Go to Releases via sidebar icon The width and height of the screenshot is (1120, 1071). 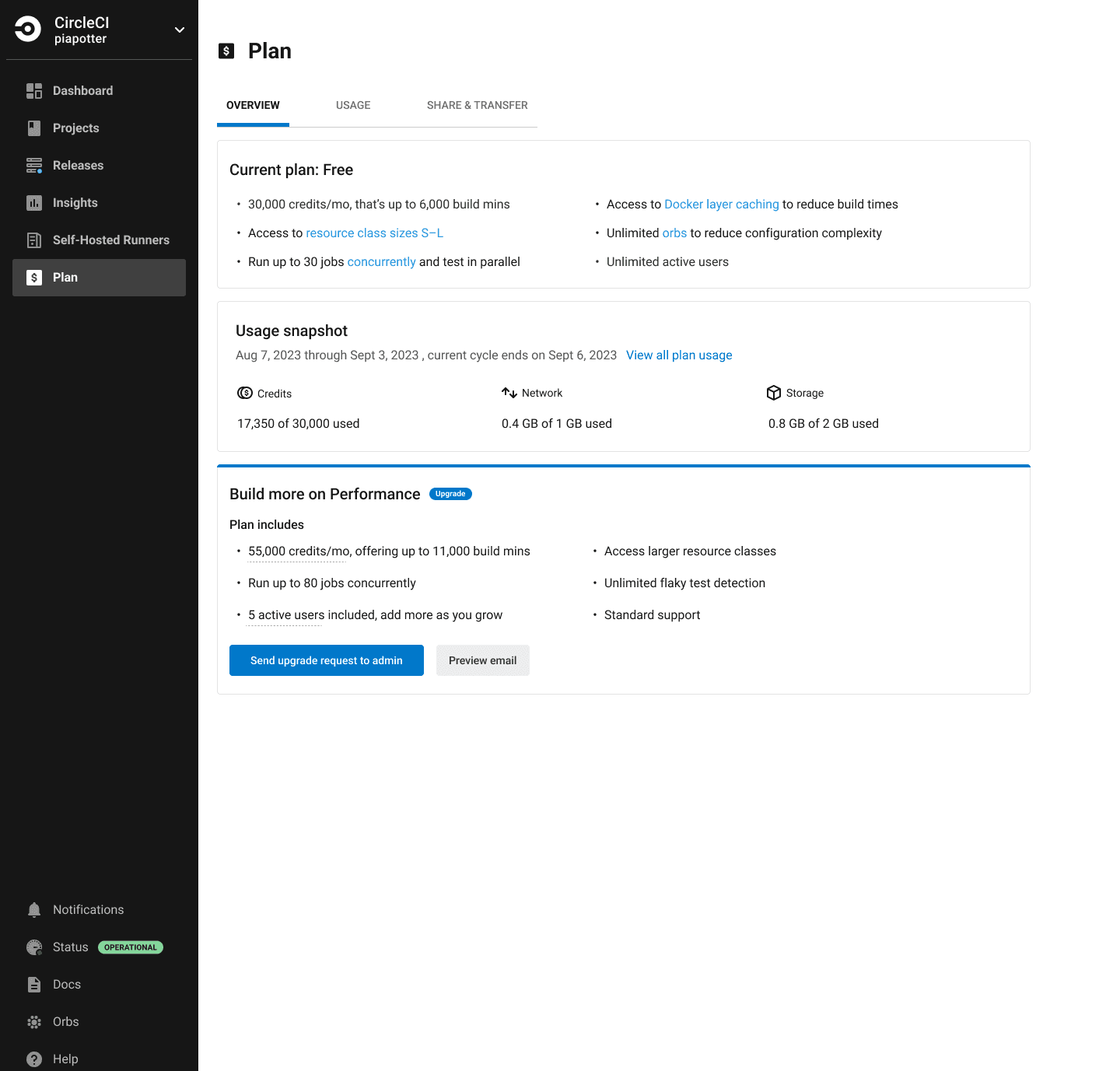34,166
